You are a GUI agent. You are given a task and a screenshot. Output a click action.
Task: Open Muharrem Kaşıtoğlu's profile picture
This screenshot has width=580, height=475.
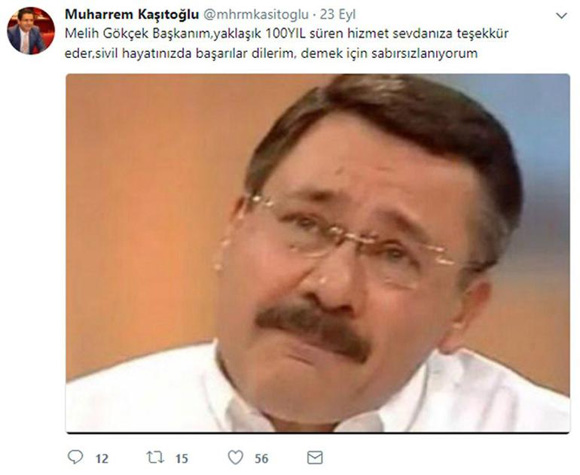point(31,31)
